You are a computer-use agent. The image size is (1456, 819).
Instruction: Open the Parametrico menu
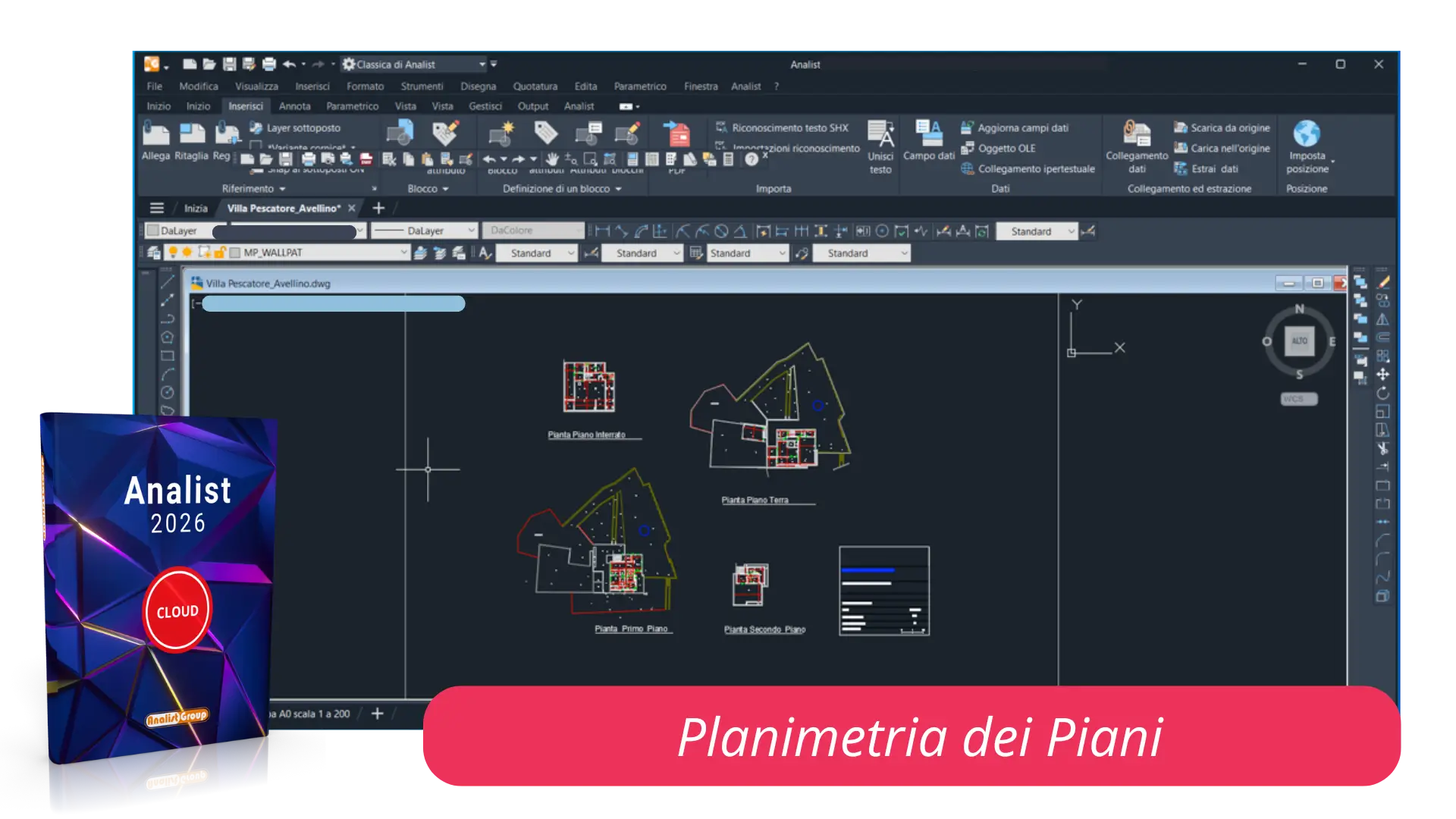pyautogui.click(x=639, y=86)
